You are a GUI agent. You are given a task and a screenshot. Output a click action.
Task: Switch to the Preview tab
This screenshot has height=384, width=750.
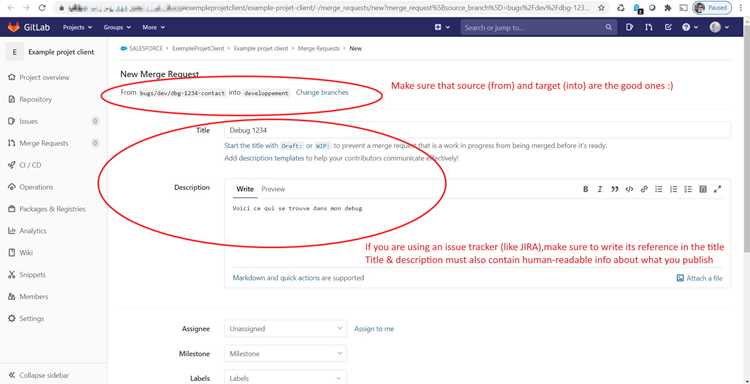273,189
